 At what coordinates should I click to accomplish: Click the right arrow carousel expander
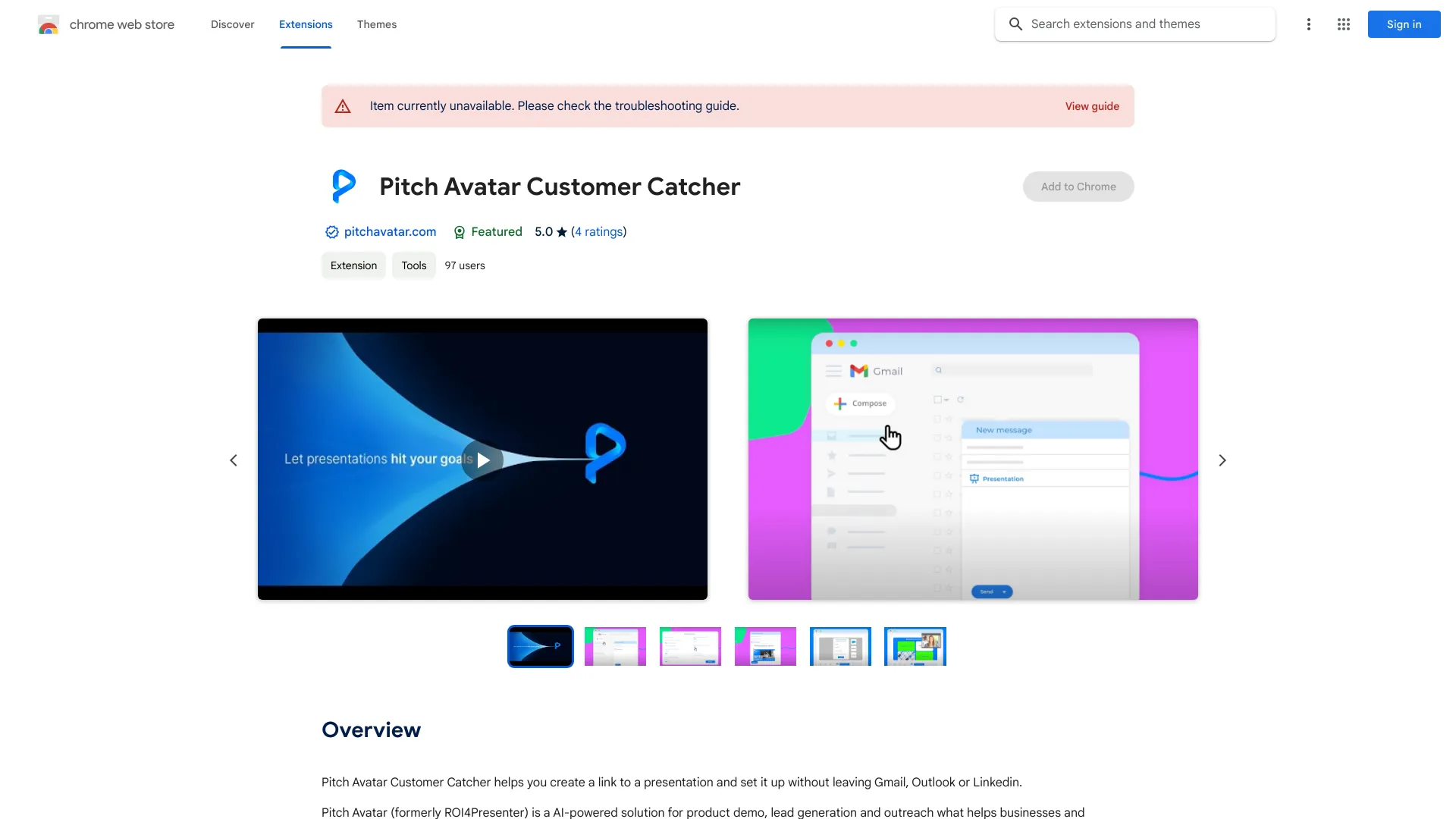coord(1222,460)
